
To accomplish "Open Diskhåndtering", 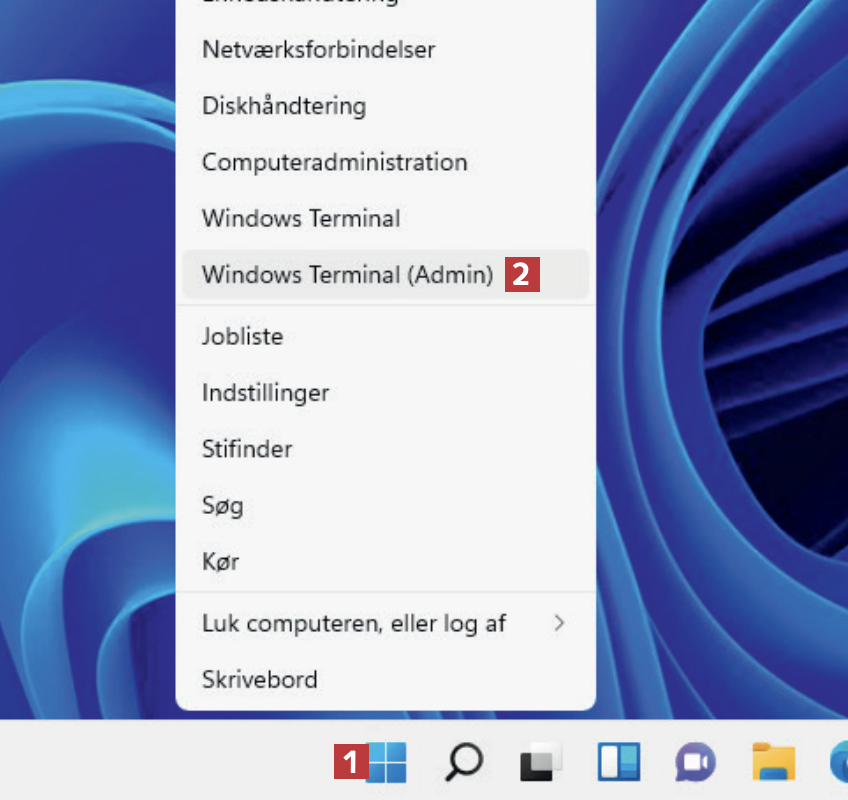I will click(x=284, y=105).
